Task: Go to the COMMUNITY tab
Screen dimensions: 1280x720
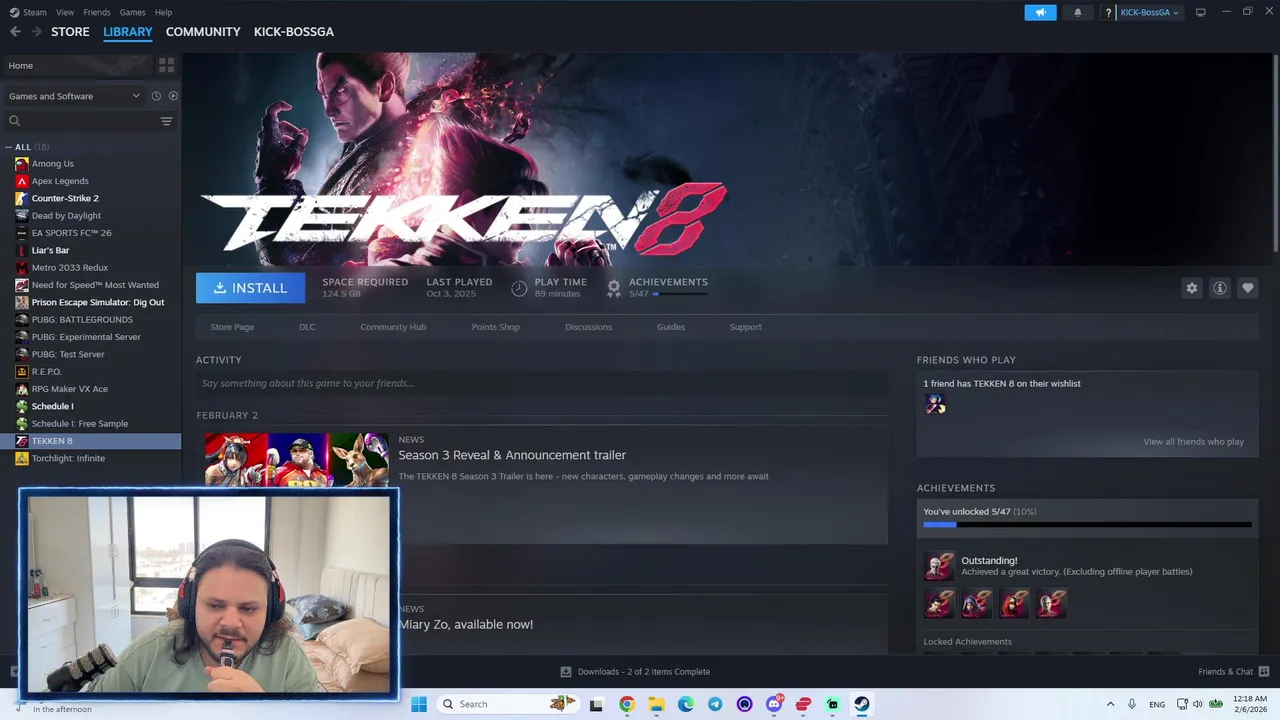Action: (203, 32)
